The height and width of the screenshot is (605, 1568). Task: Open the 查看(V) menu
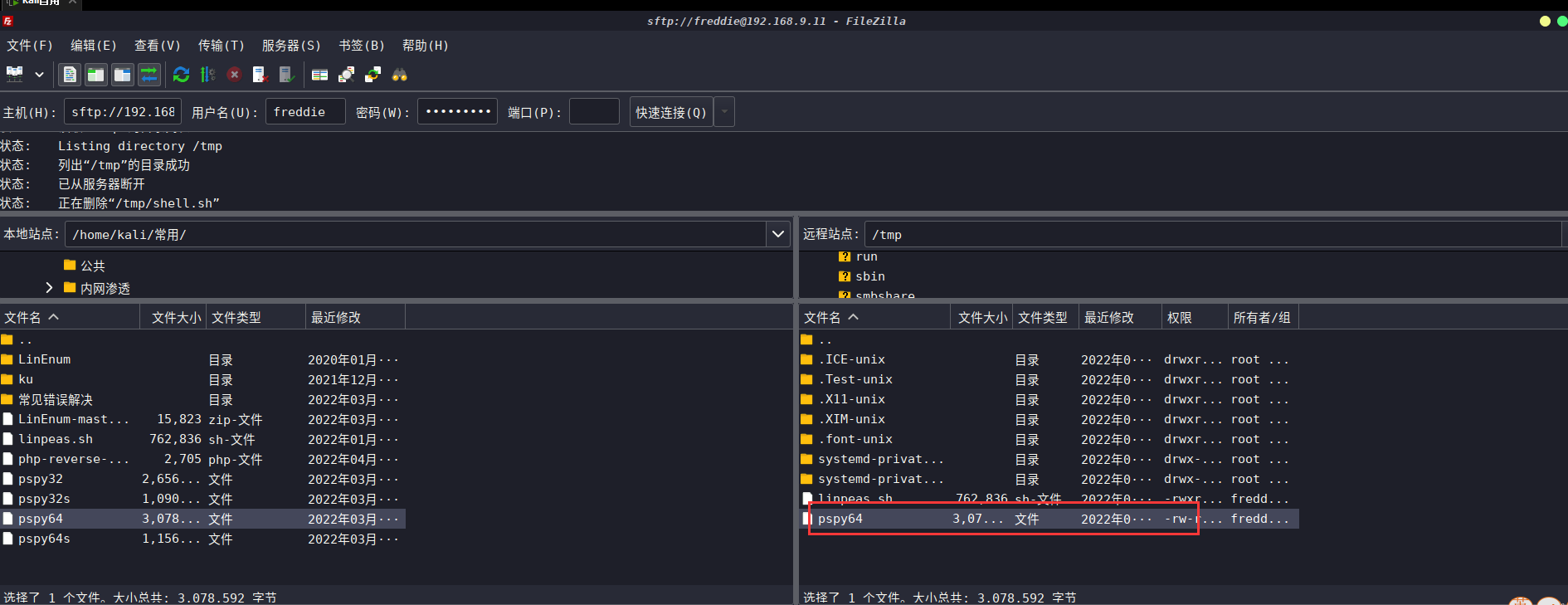[x=157, y=46]
